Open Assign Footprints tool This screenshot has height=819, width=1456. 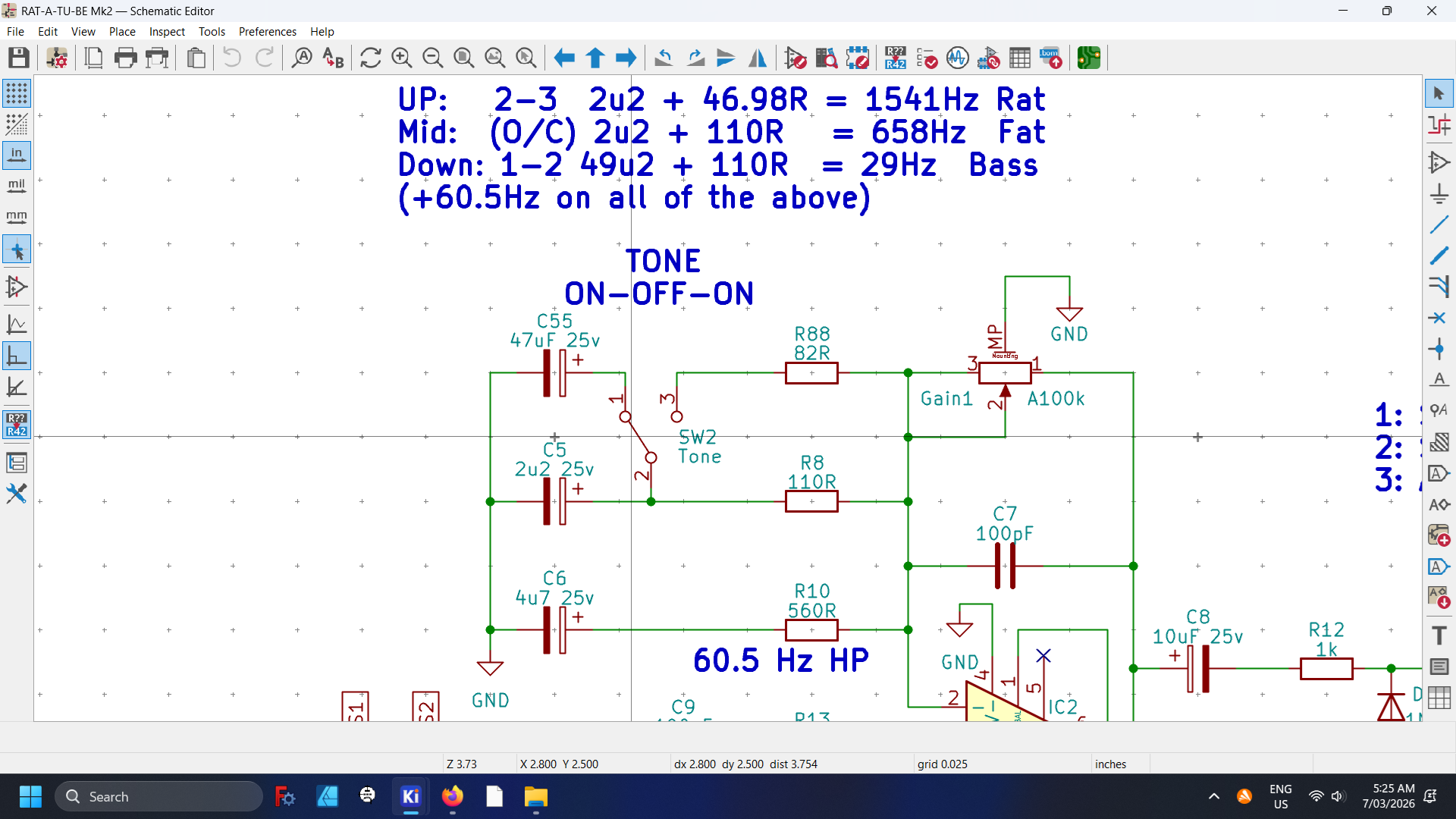(989, 58)
